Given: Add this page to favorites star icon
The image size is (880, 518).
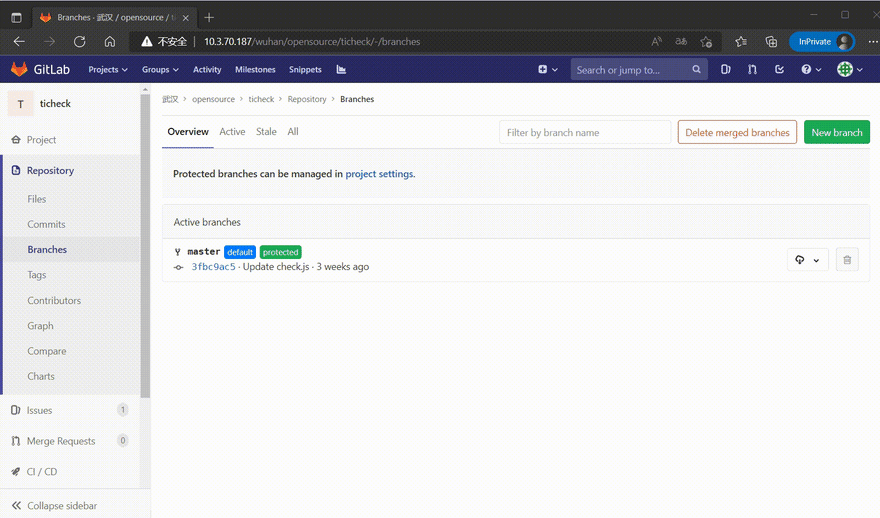Looking at the screenshot, I should (x=706, y=42).
